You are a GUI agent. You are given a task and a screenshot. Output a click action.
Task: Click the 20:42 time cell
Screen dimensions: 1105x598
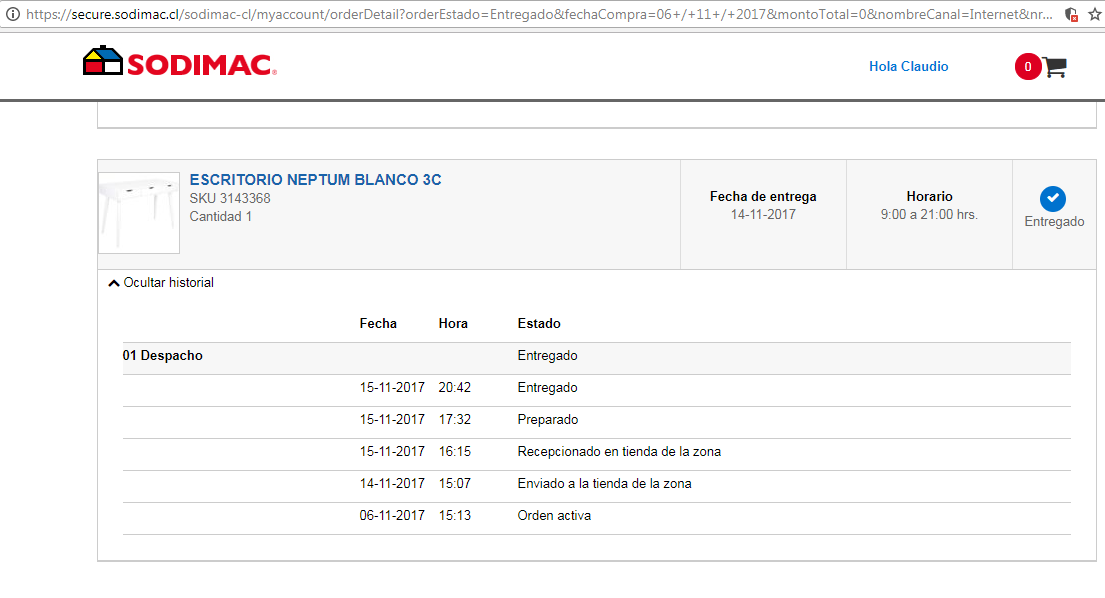[x=455, y=387]
